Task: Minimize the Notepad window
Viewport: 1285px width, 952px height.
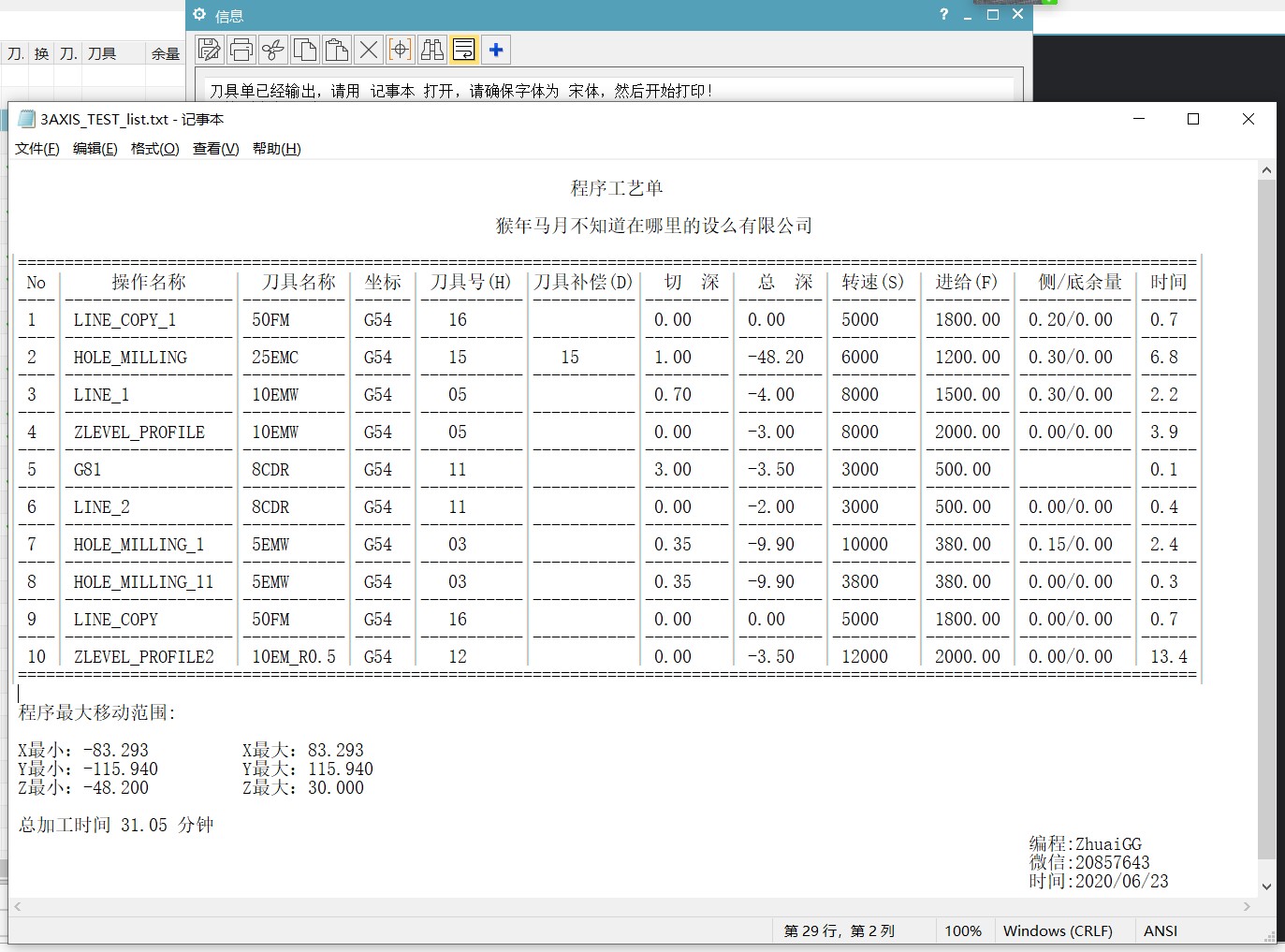Action: [x=1139, y=119]
